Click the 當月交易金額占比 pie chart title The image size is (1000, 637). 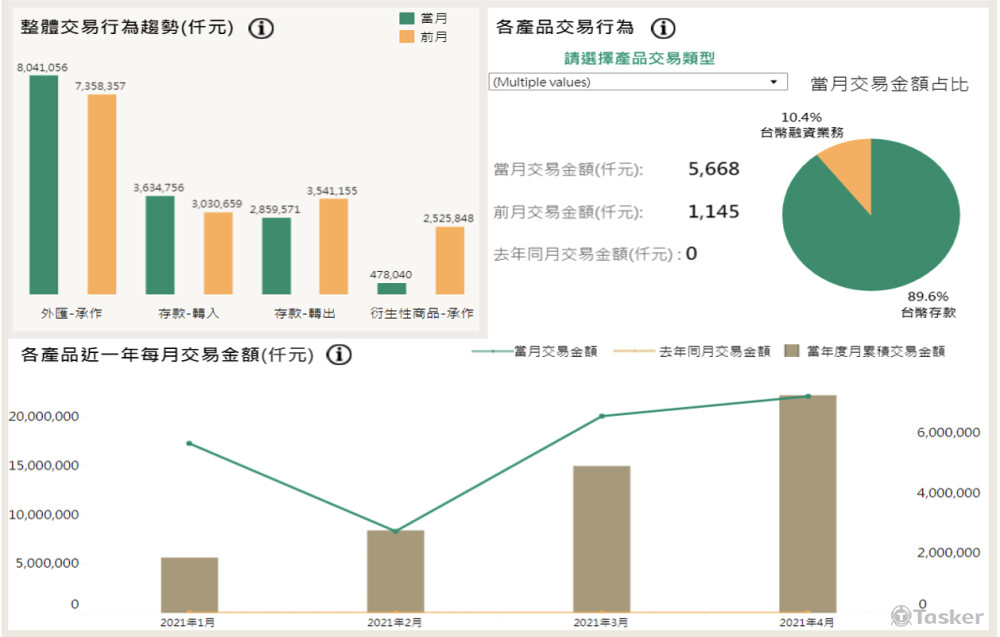coord(890,84)
